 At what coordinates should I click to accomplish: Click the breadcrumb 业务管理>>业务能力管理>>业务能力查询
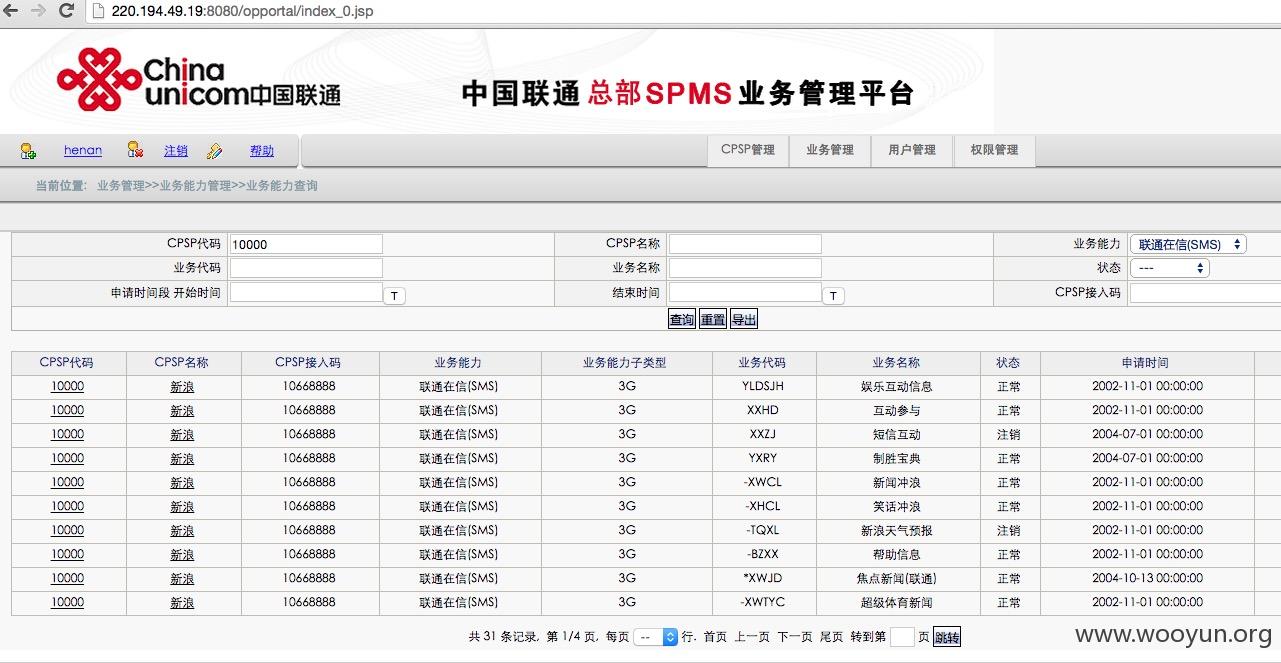207,186
